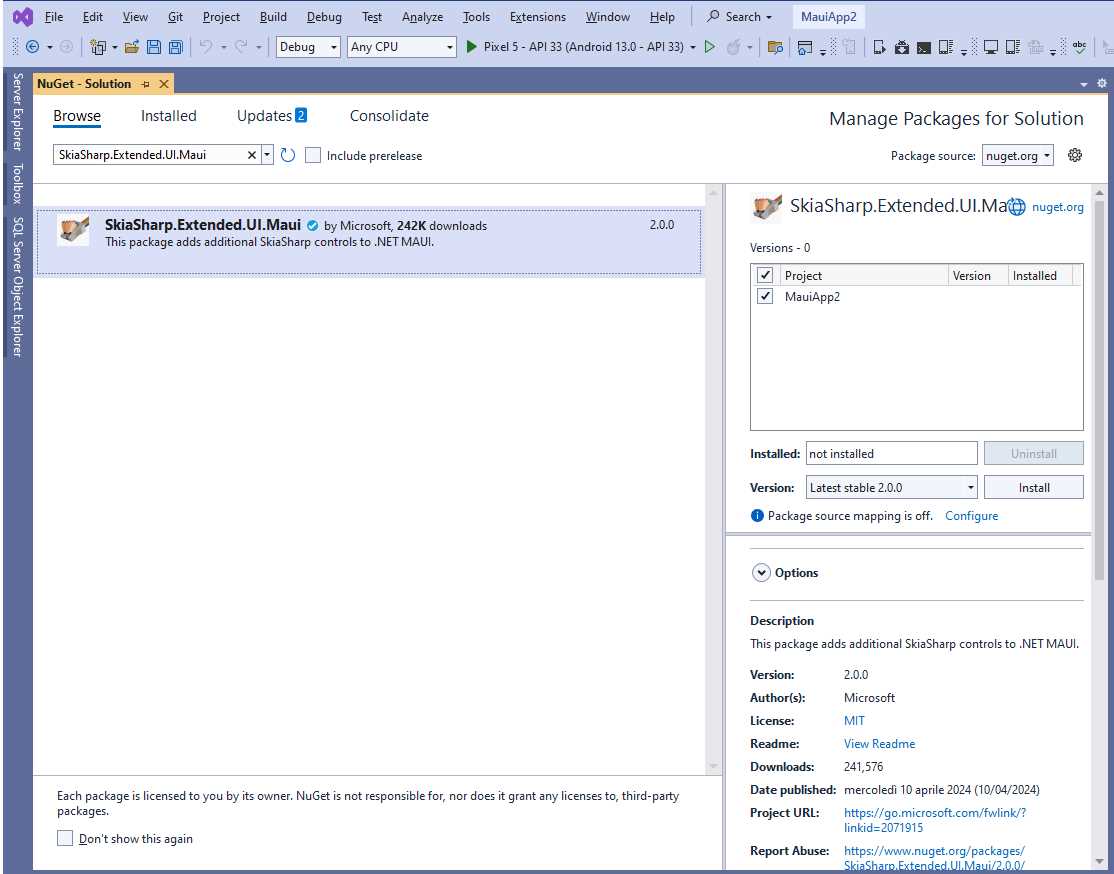The height and width of the screenshot is (874, 1114).
Task: Open the Android SDK Manager icon
Action: tap(902, 47)
